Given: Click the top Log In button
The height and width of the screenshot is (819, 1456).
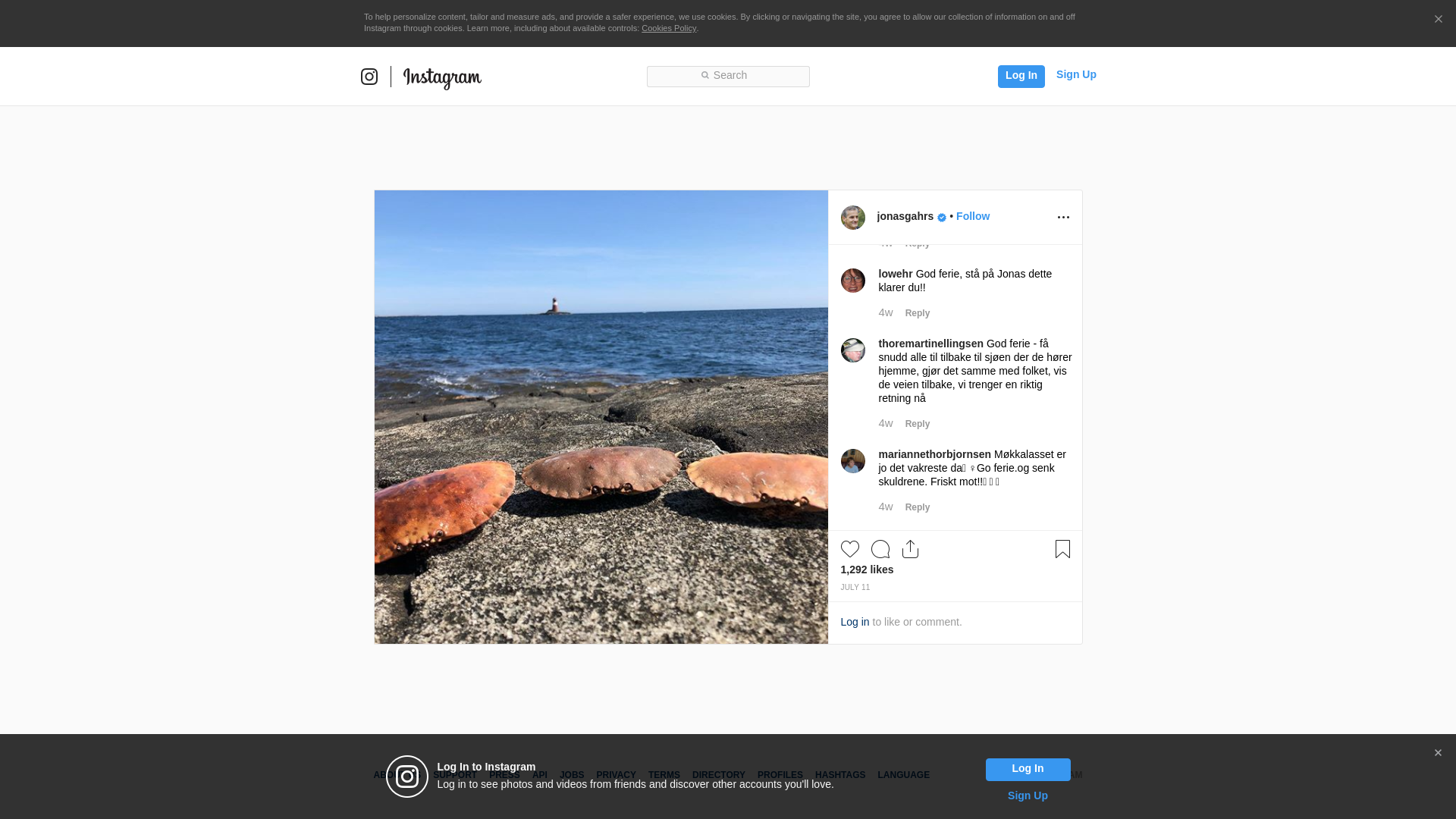Looking at the screenshot, I should 1021,76.
